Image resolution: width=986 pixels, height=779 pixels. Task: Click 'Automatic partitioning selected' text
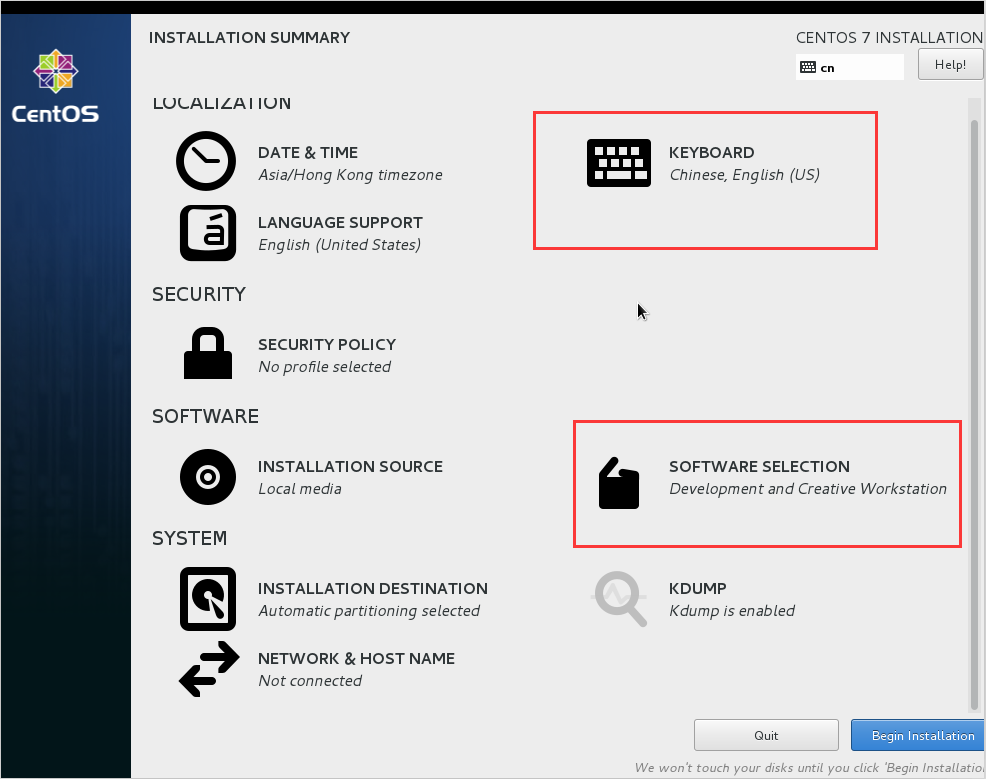click(x=369, y=610)
